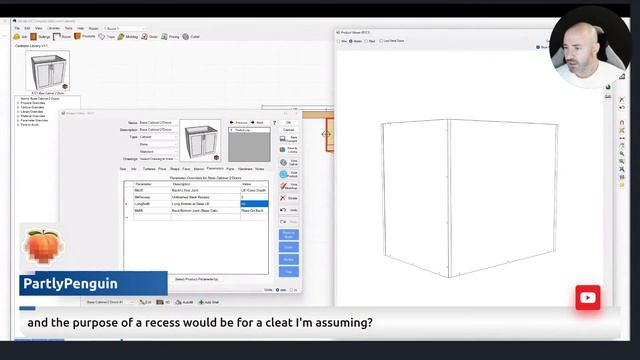Expand the Material Overrides tree node
The image size is (640, 360).
coord(18,116)
